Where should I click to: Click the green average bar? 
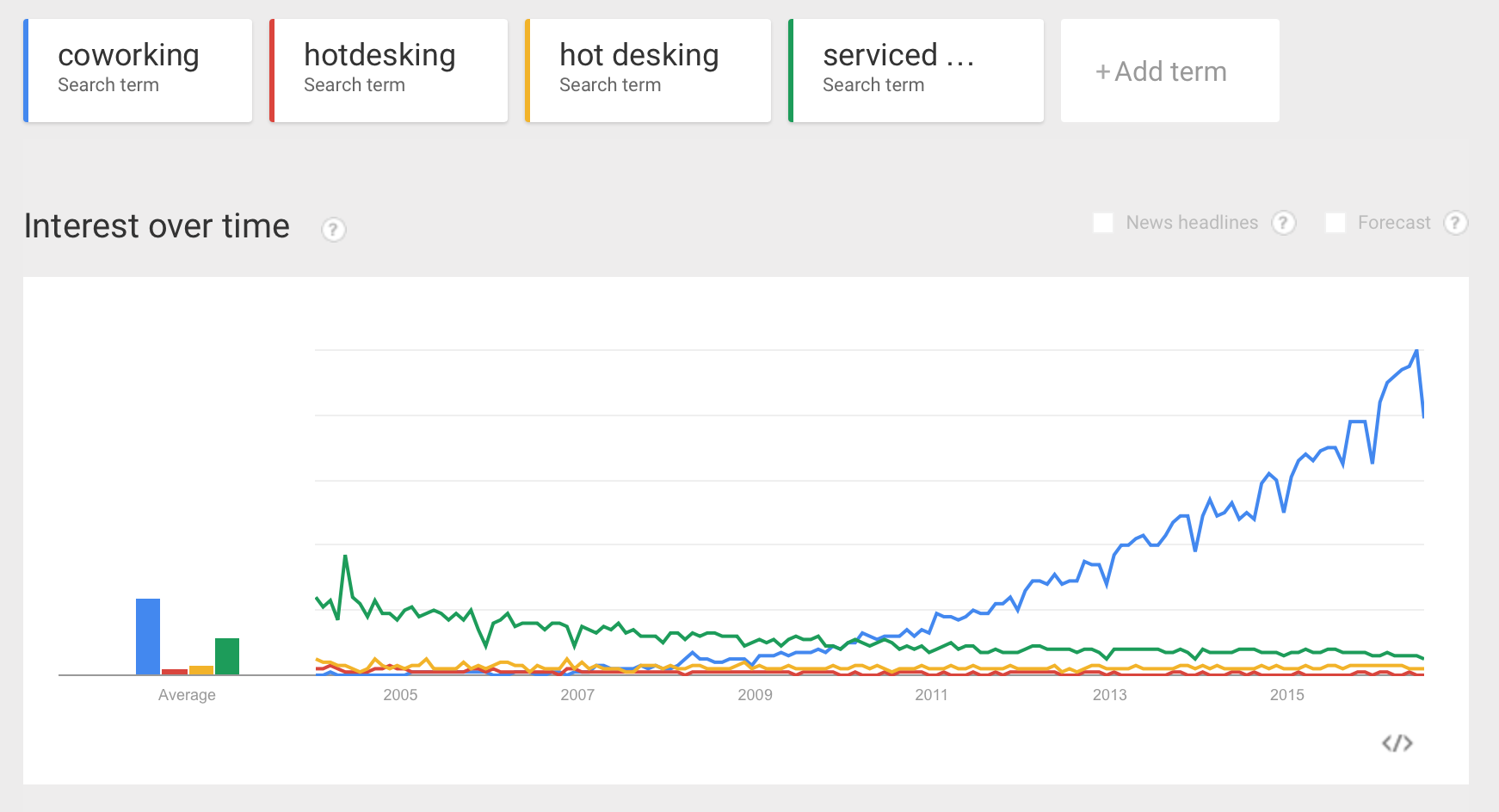[227, 656]
